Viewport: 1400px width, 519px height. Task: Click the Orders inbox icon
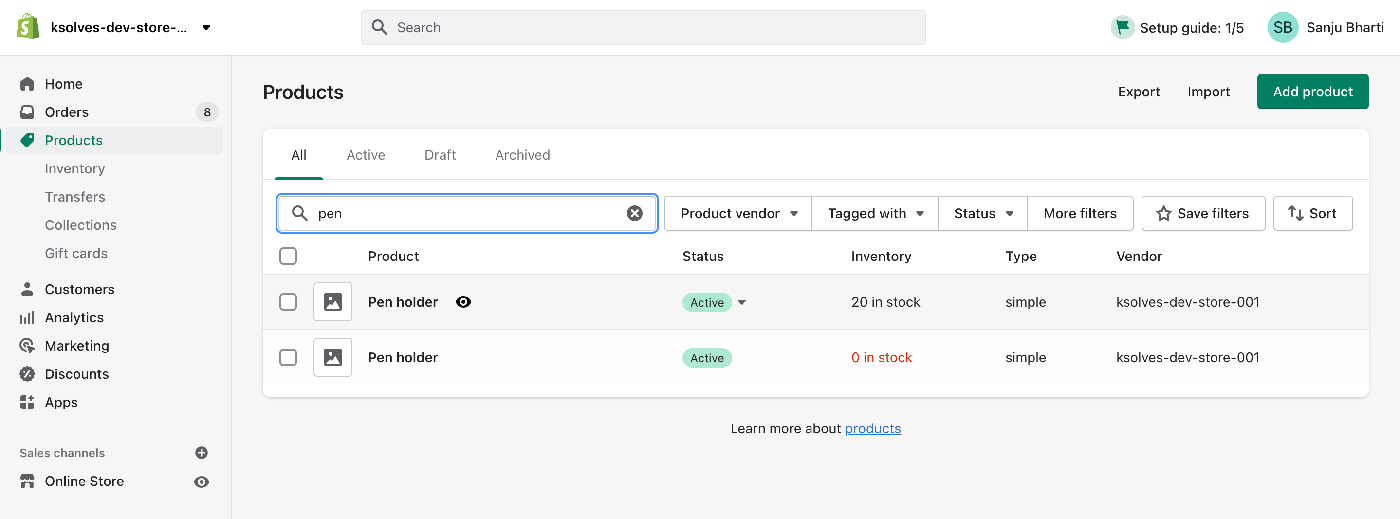27,112
